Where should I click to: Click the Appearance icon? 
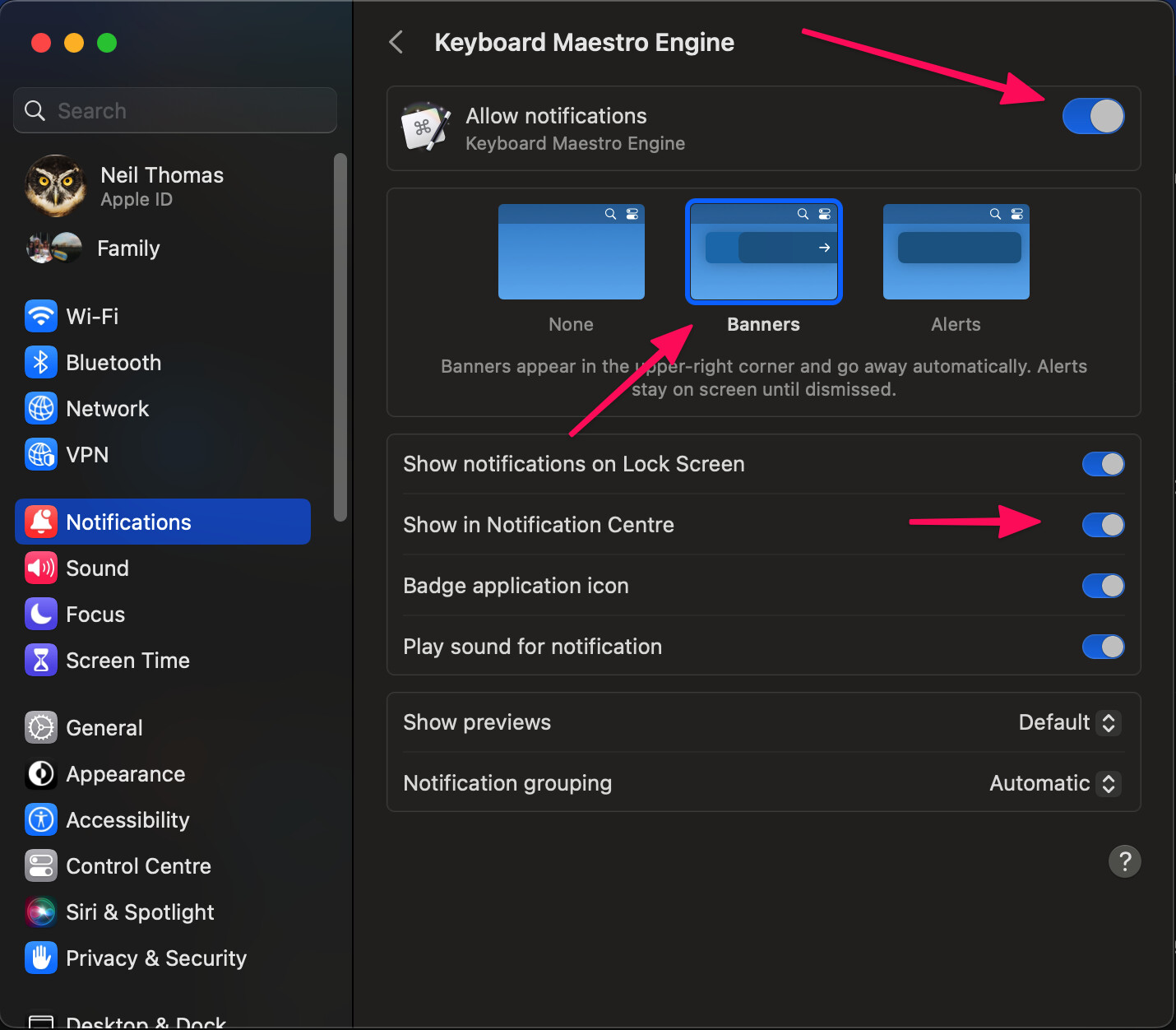click(x=41, y=773)
